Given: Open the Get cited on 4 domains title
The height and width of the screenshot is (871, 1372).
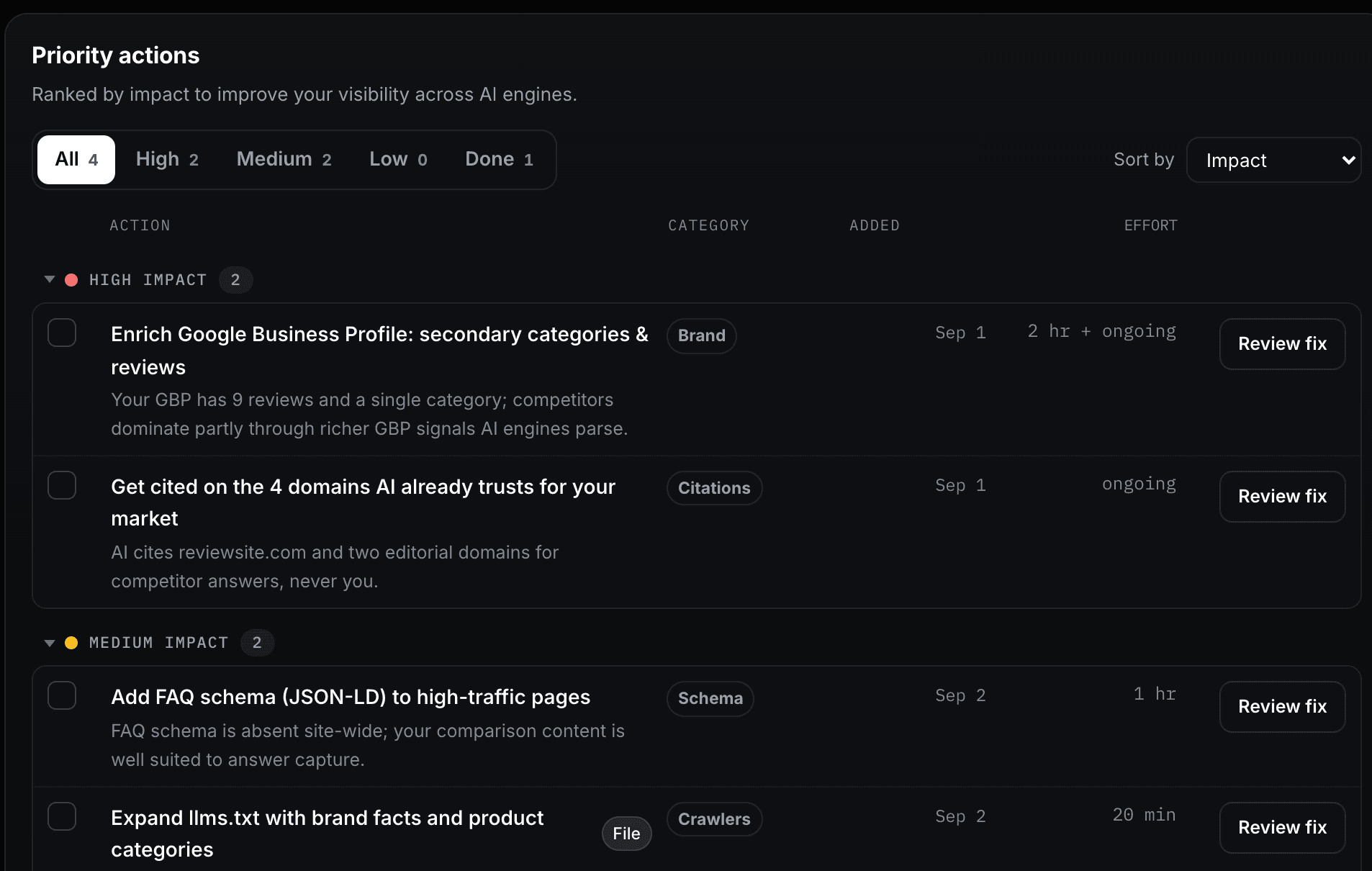Looking at the screenshot, I should (x=363, y=502).
